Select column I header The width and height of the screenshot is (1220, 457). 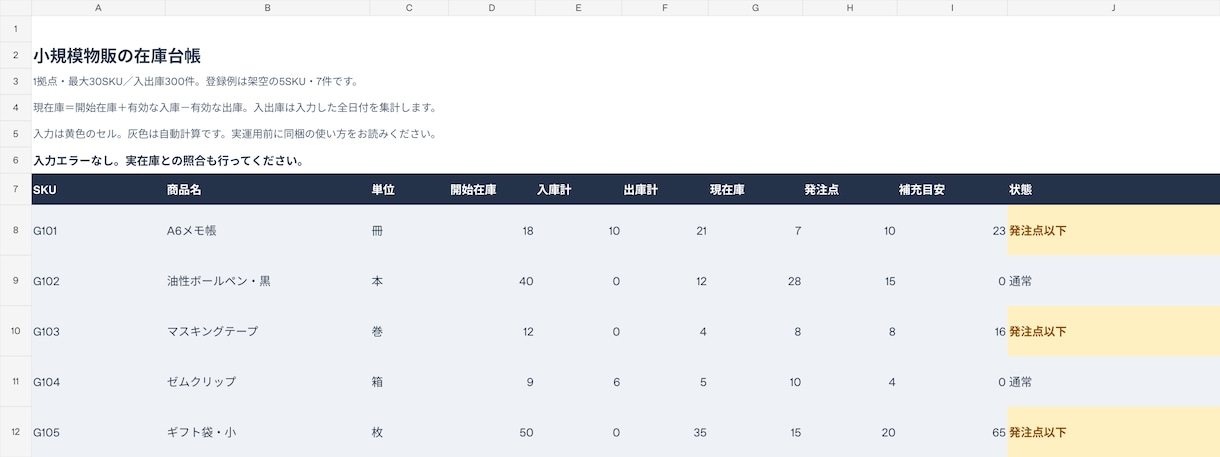952,8
